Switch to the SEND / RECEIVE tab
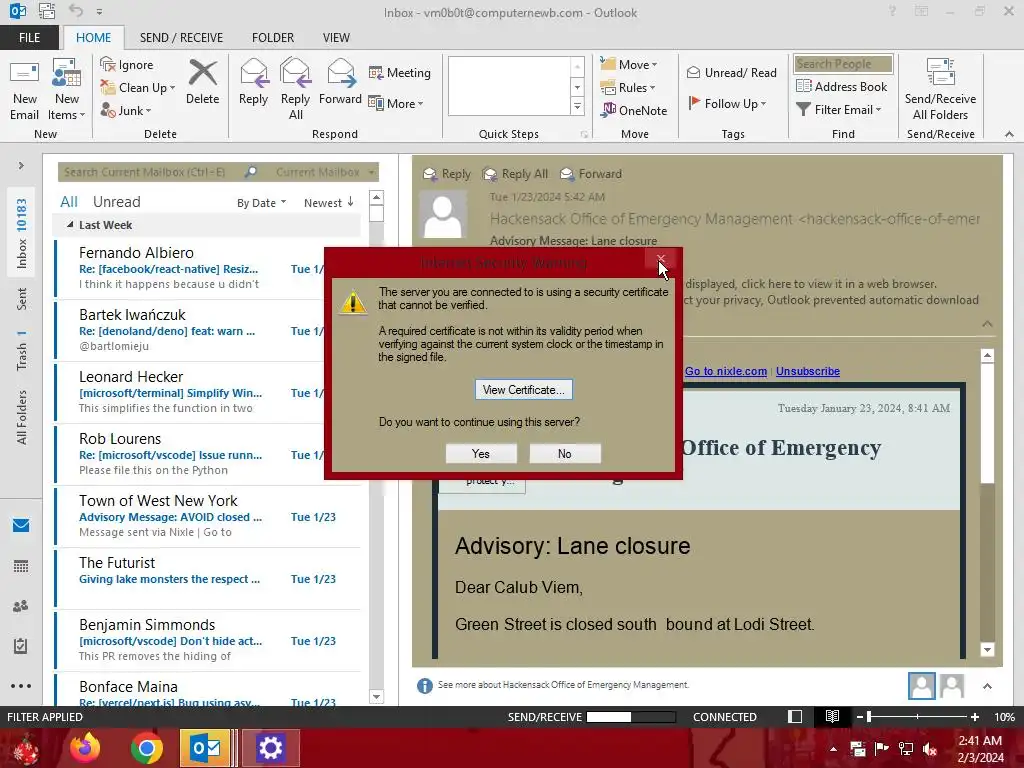The width and height of the screenshot is (1024, 768). (x=181, y=37)
